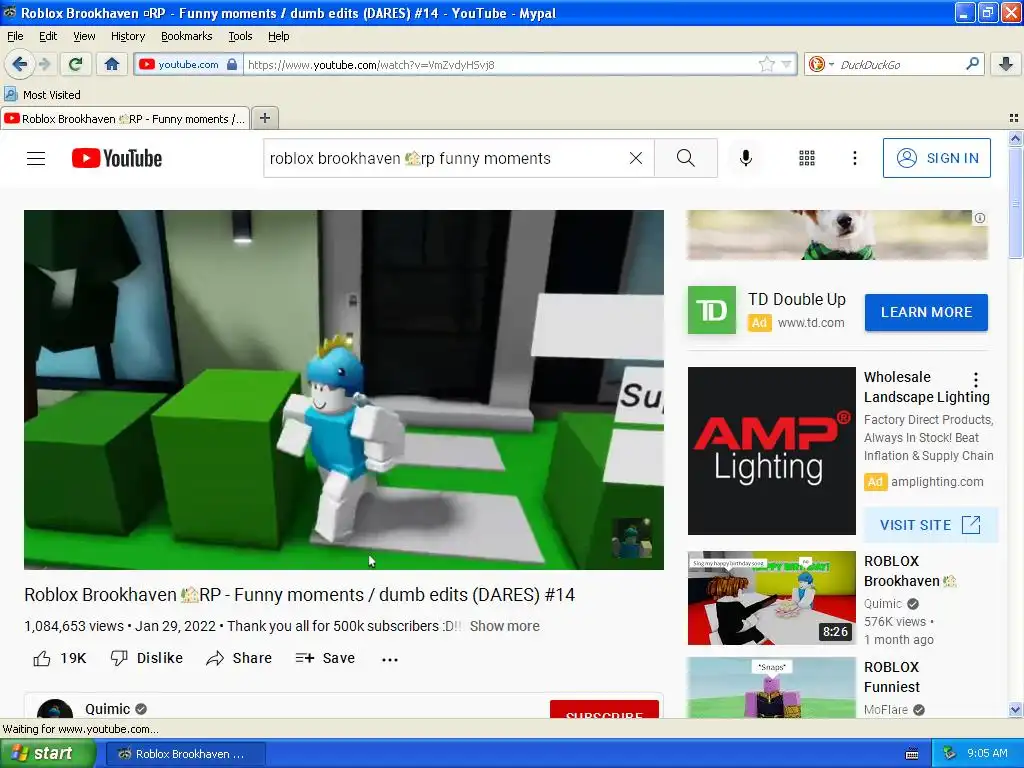
Task: Click the SIGN IN button
Action: click(x=936, y=158)
